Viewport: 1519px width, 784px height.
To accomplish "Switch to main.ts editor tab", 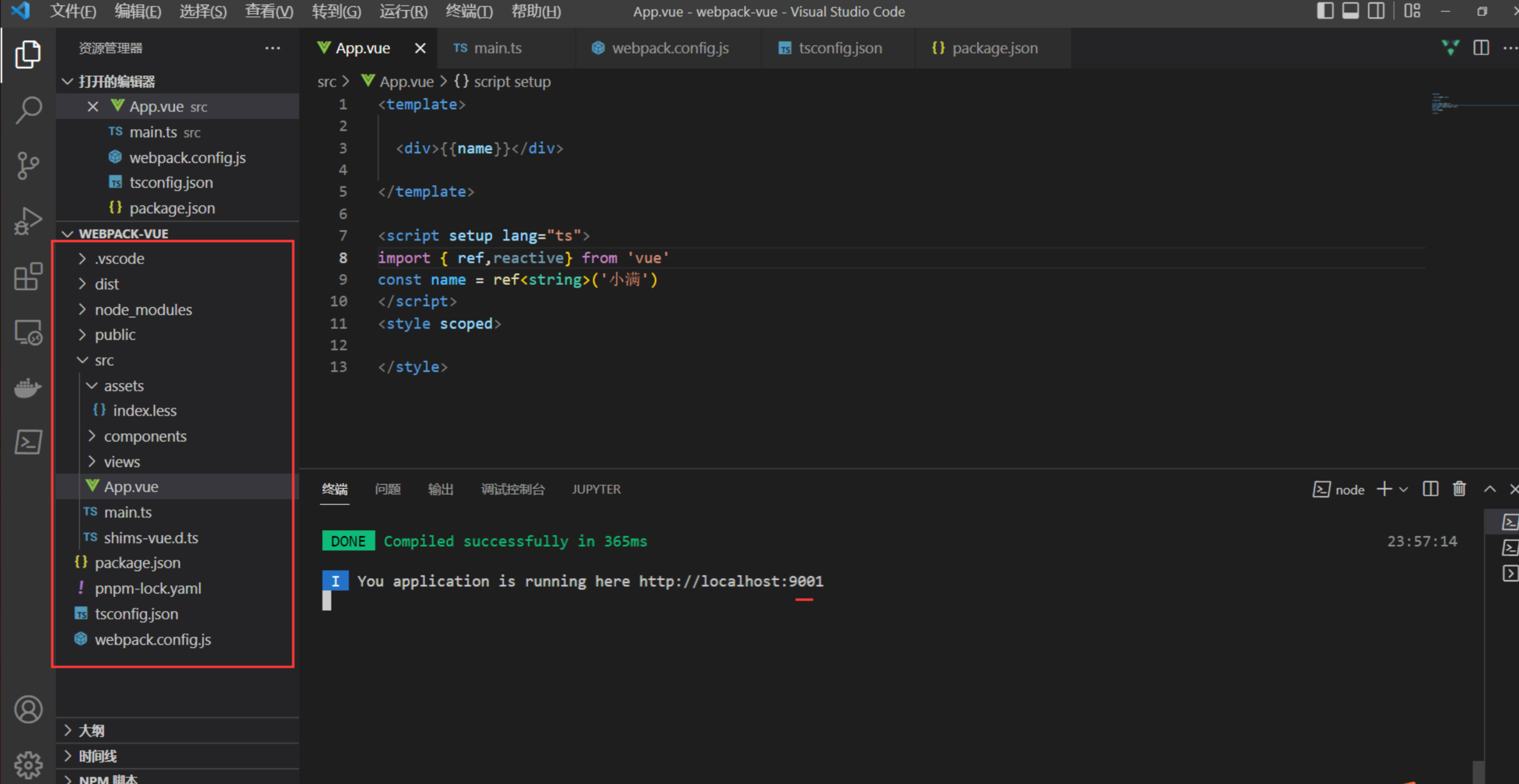I will coord(506,48).
